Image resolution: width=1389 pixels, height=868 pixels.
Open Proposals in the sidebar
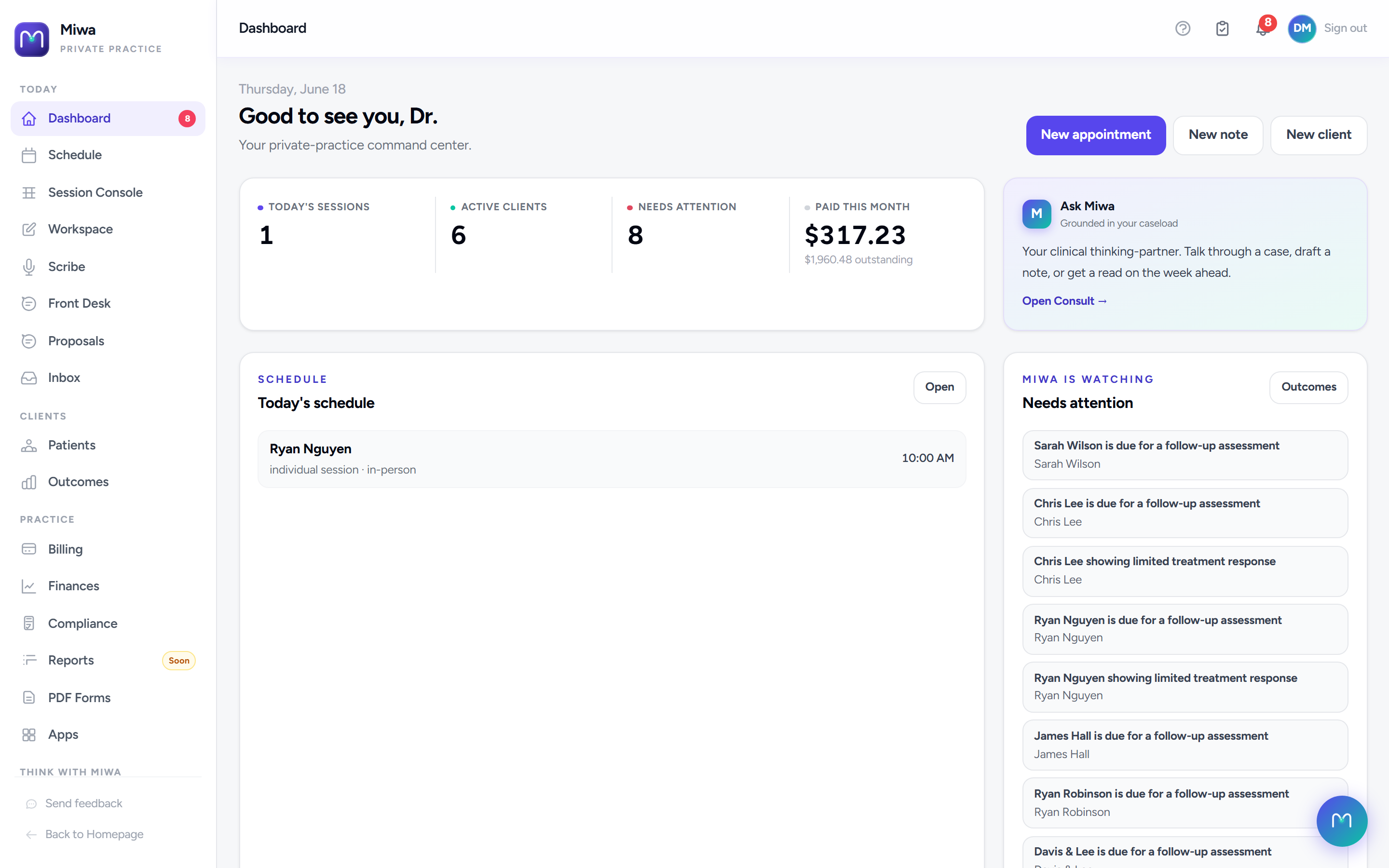108,341
